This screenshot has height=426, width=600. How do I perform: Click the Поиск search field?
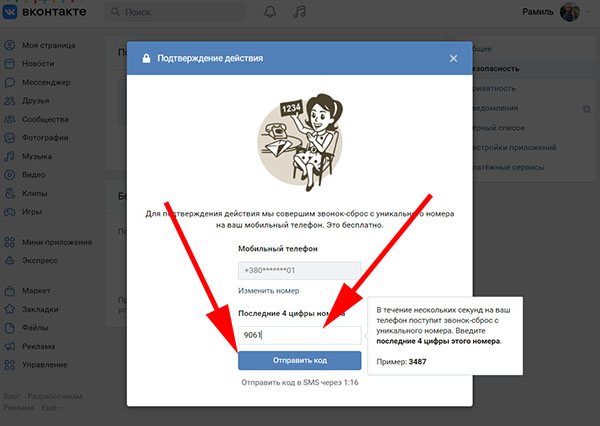[x=175, y=12]
